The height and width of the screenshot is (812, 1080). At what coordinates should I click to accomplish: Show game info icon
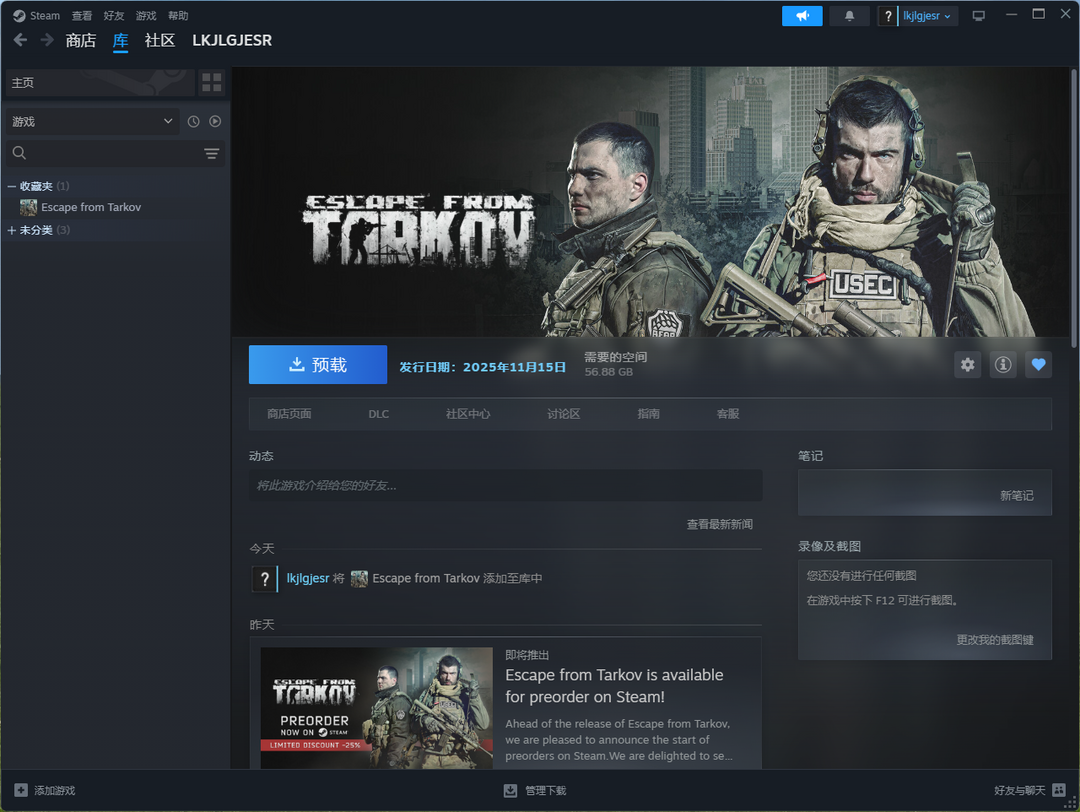(x=1002, y=365)
